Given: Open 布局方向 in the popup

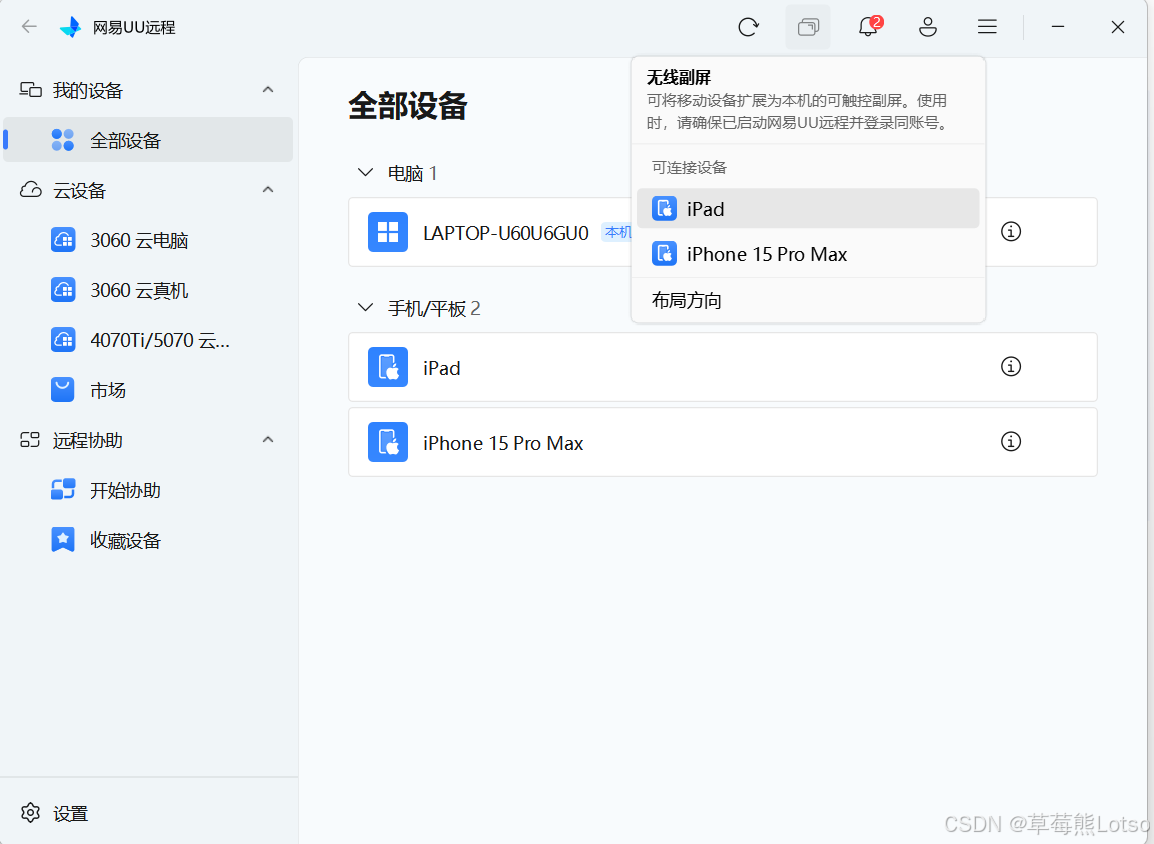Looking at the screenshot, I should click(x=808, y=300).
